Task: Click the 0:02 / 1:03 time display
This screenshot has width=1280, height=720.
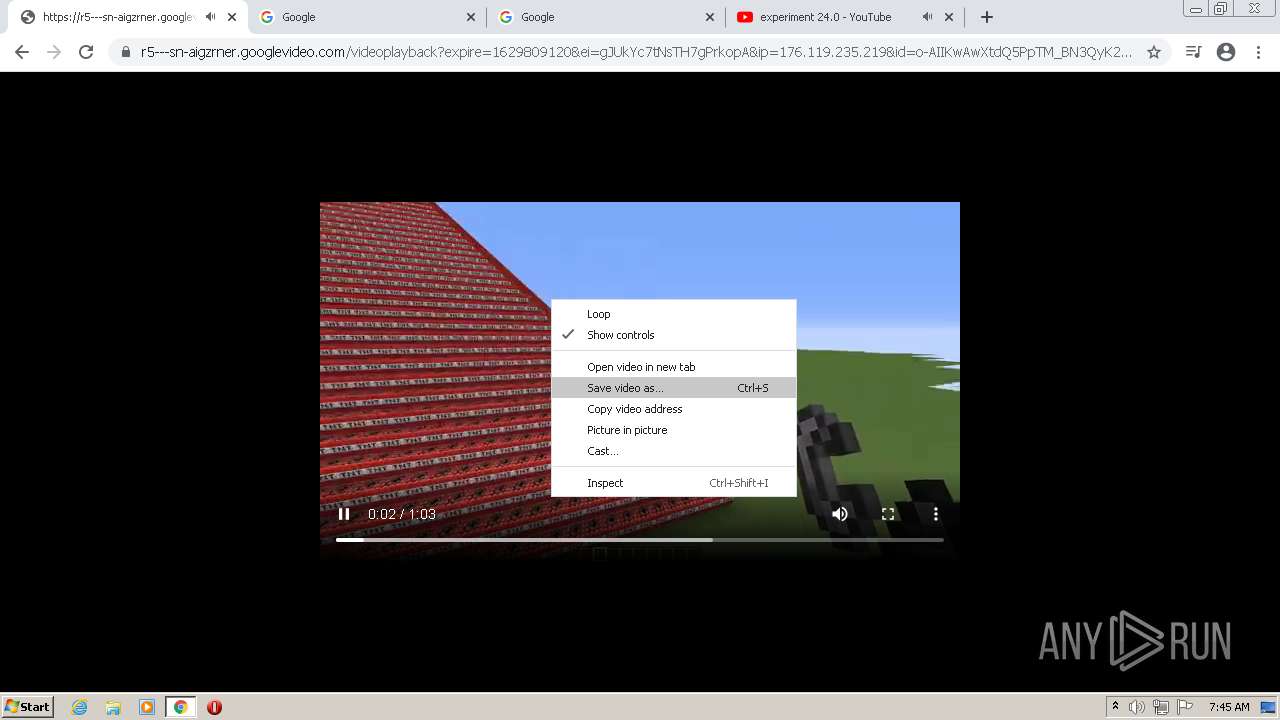Action: [402, 514]
